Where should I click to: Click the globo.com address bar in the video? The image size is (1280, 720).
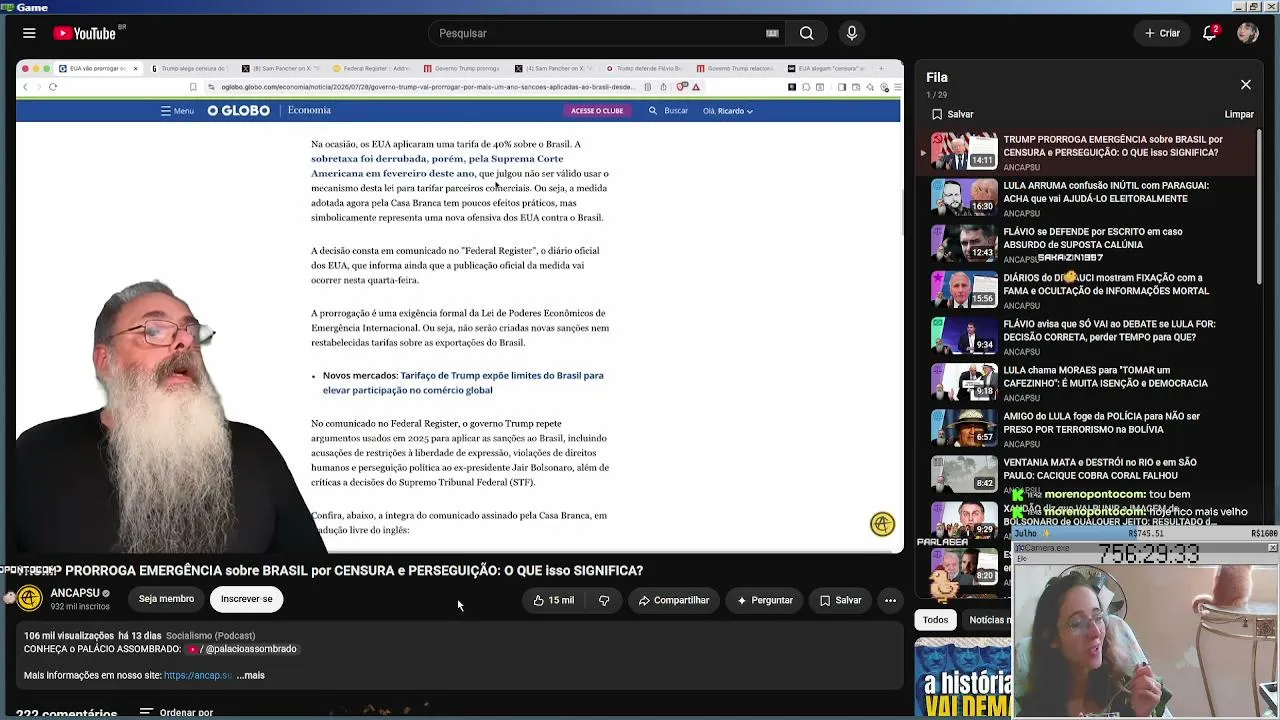[427, 87]
